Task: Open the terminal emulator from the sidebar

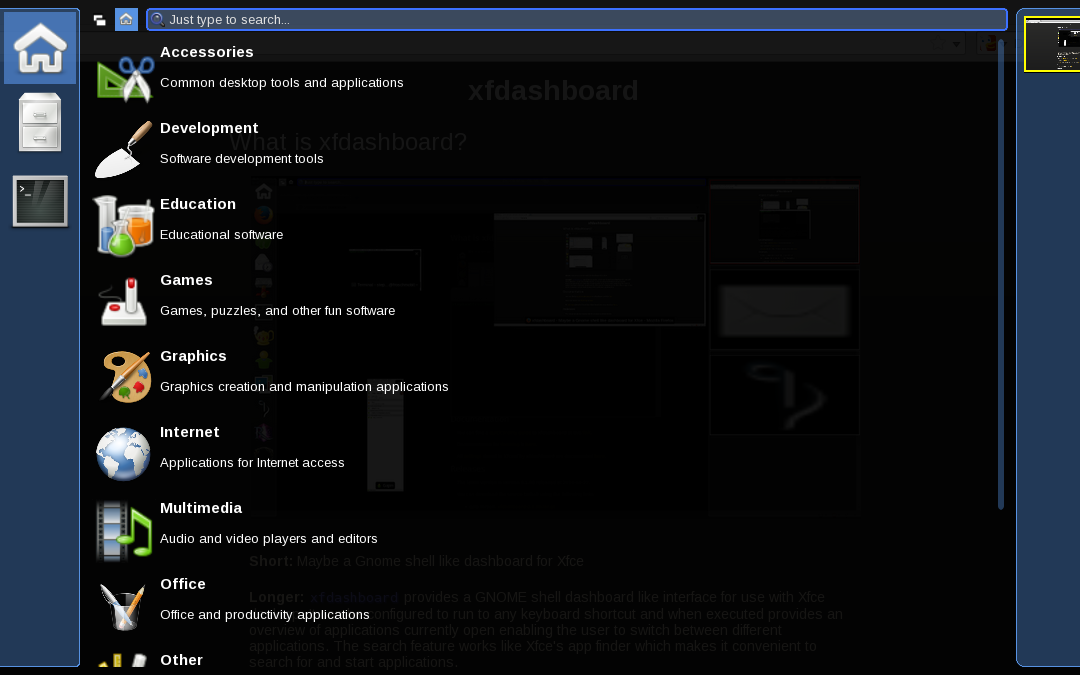Action: click(40, 201)
